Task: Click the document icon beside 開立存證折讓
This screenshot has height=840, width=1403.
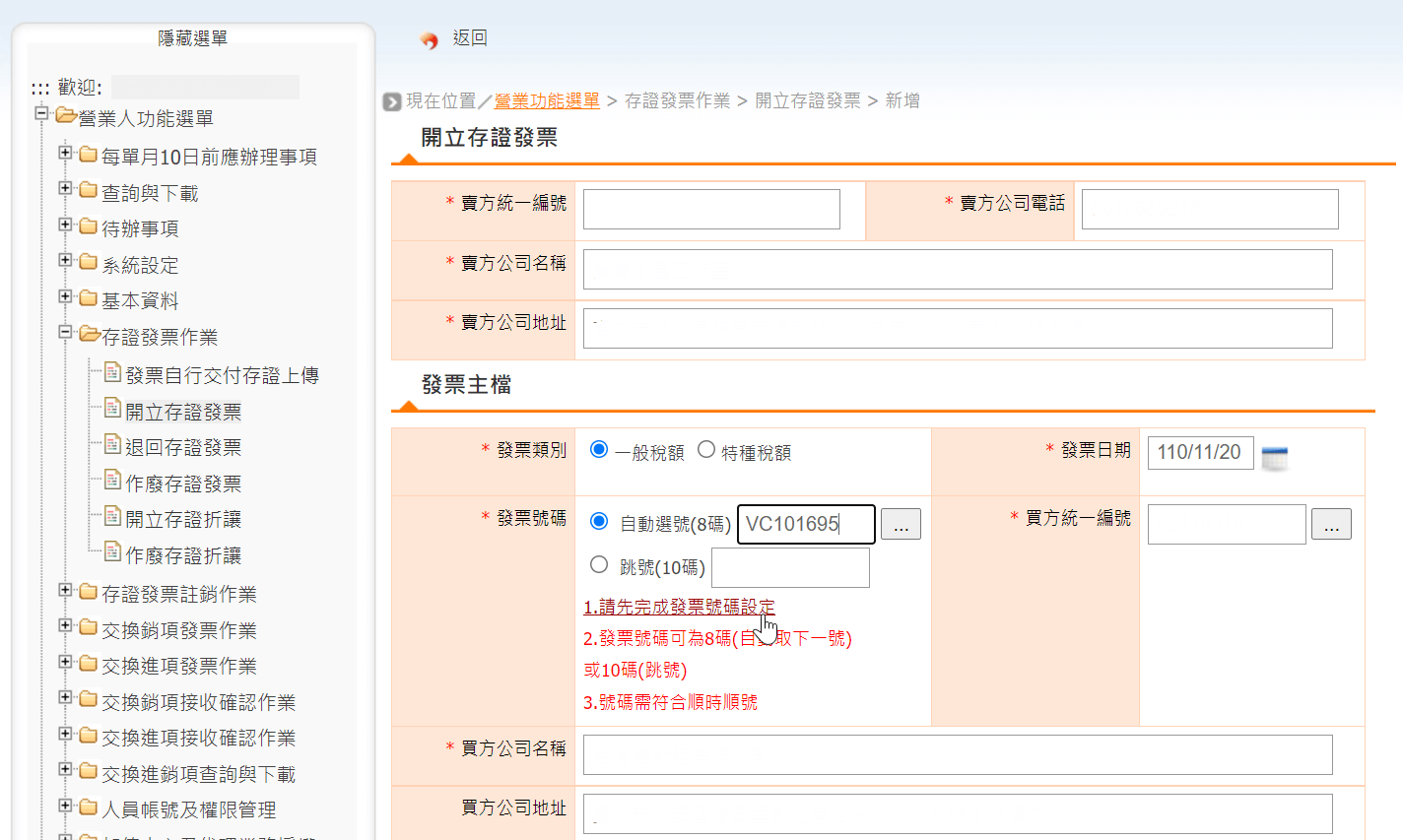Action: 113,517
